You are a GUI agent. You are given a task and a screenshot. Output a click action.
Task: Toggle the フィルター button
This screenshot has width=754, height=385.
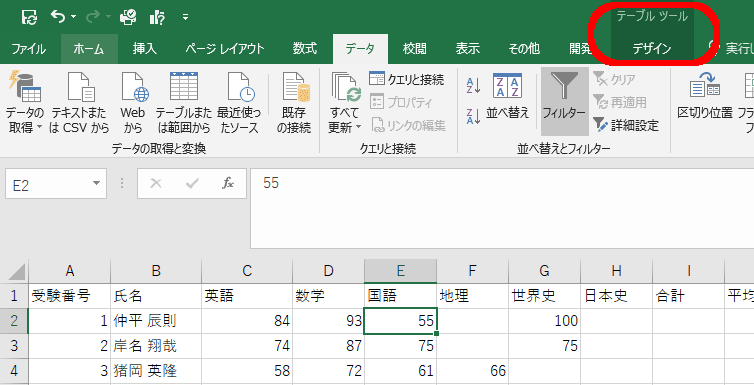click(x=565, y=101)
